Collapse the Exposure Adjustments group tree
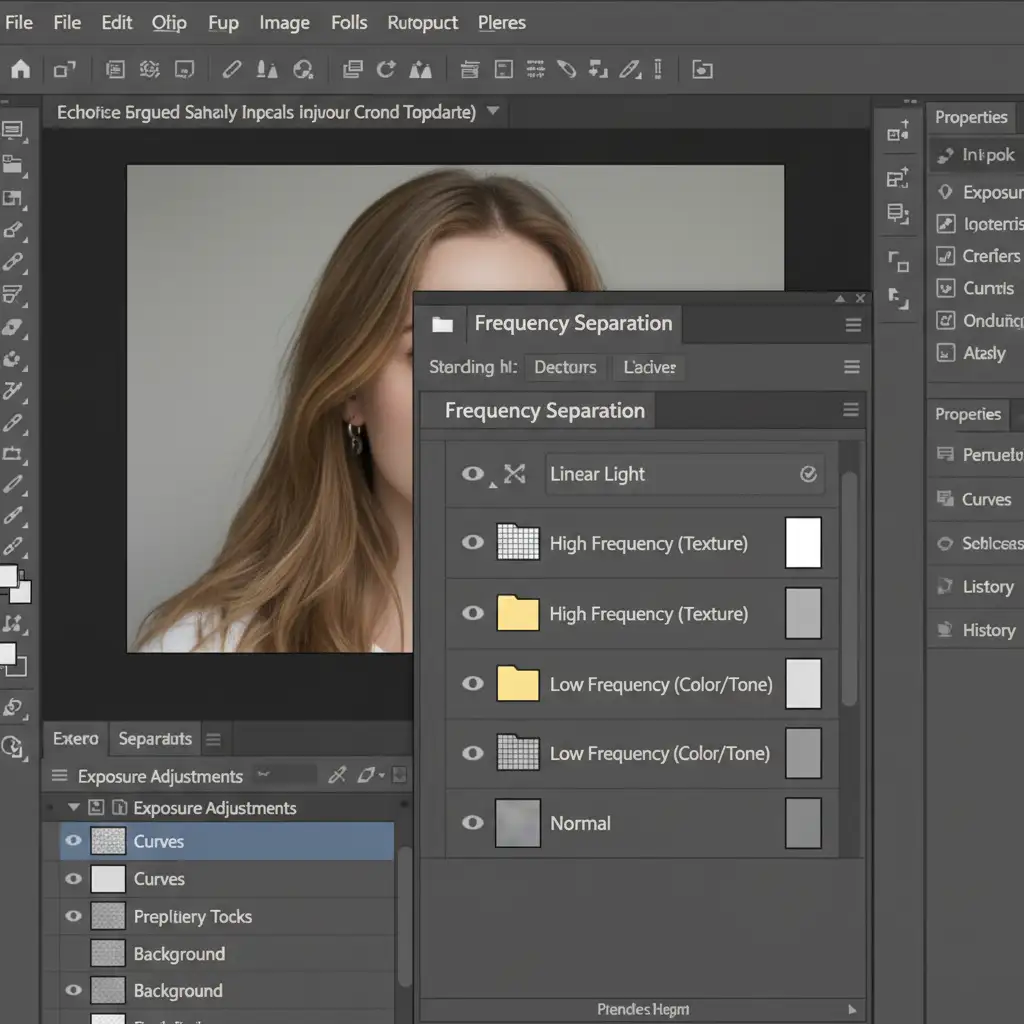Image resolution: width=1024 pixels, height=1024 pixels. click(x=73, y=807)
